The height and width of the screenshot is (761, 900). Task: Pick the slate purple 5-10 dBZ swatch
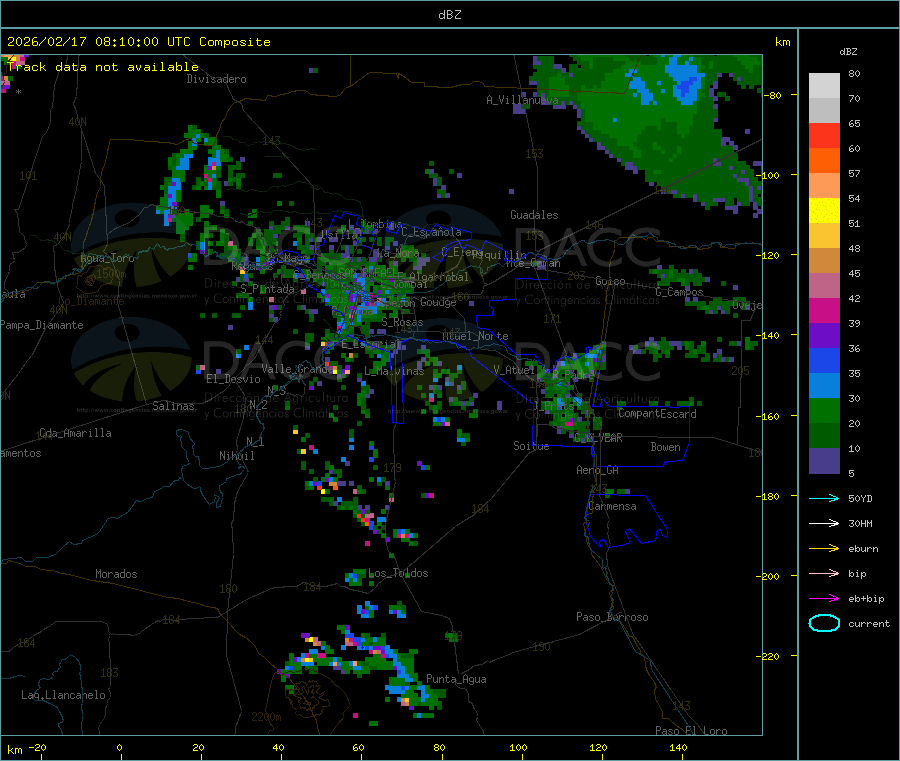point(824,461)
